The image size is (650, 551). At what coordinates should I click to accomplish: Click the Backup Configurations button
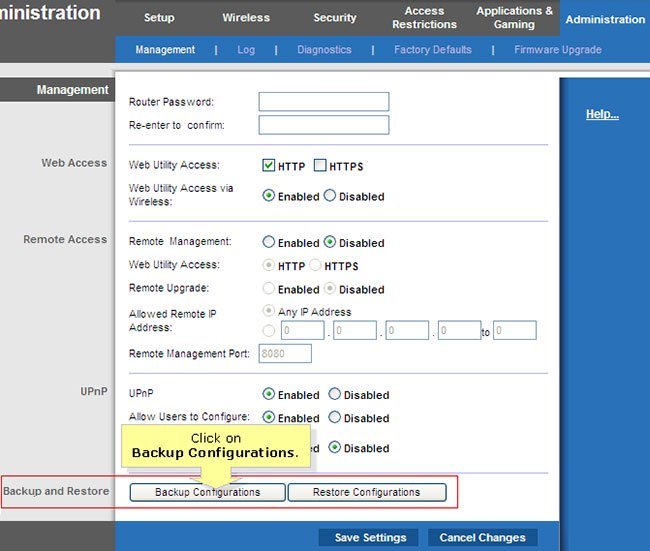pos(207,492)
